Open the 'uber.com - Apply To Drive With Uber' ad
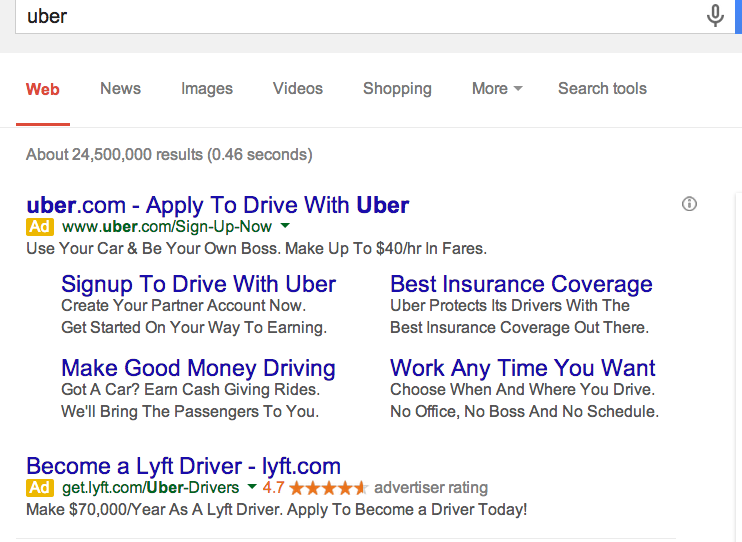This screenshot has width=742, height=542. [x=218, y=205]
